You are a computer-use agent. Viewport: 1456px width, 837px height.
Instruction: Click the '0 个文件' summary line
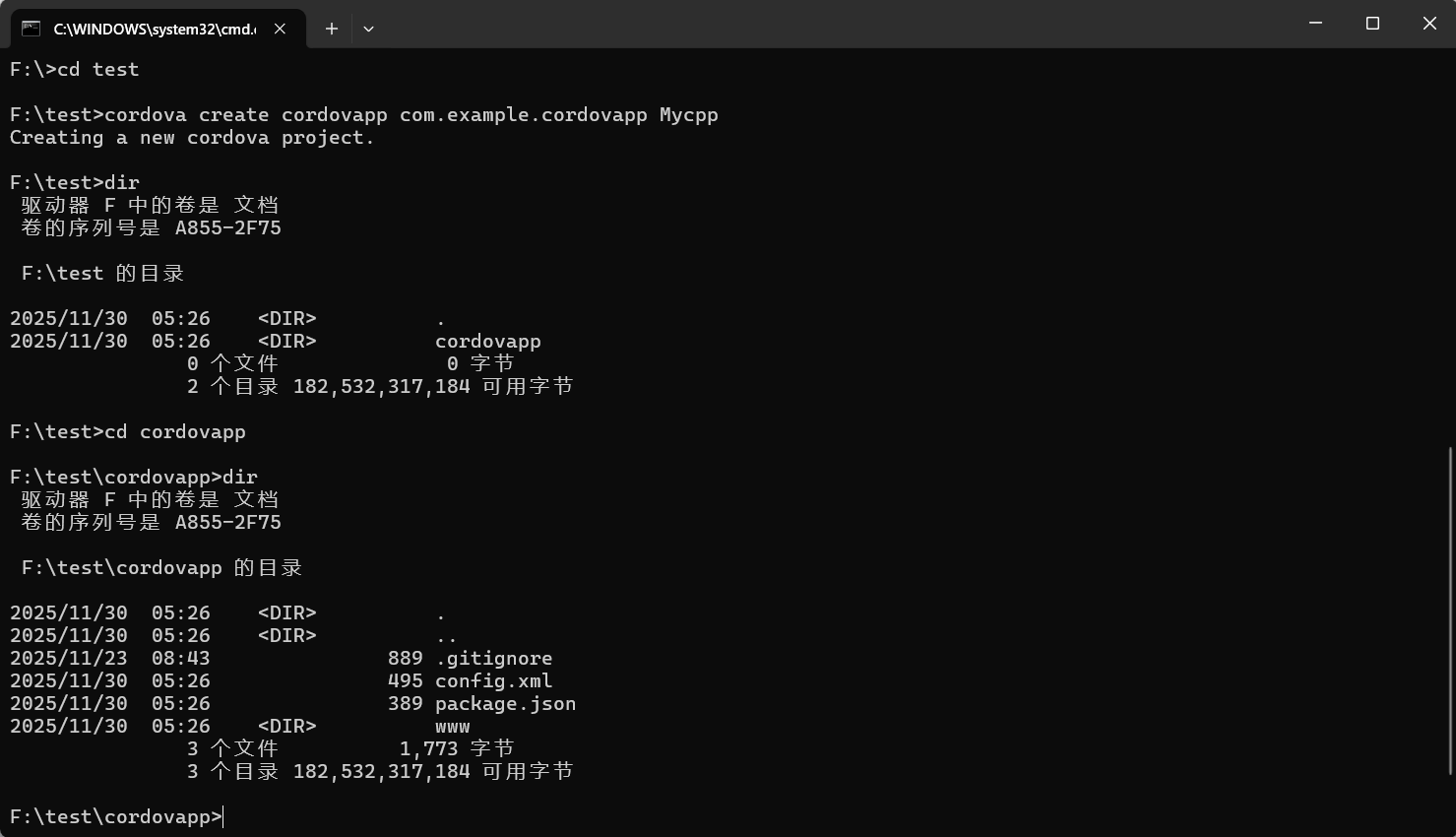tap(350, 363)
